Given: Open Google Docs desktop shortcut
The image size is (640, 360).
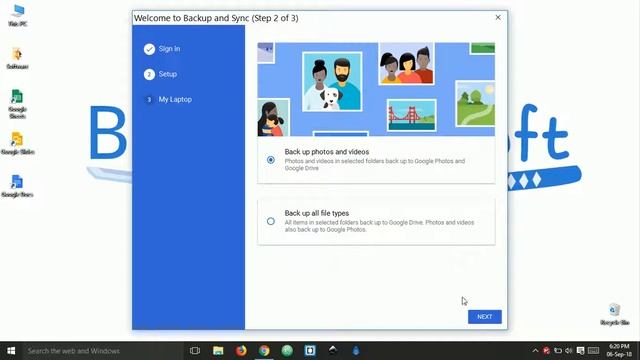Looking at the screenshot, I should [x=17, y=186].
